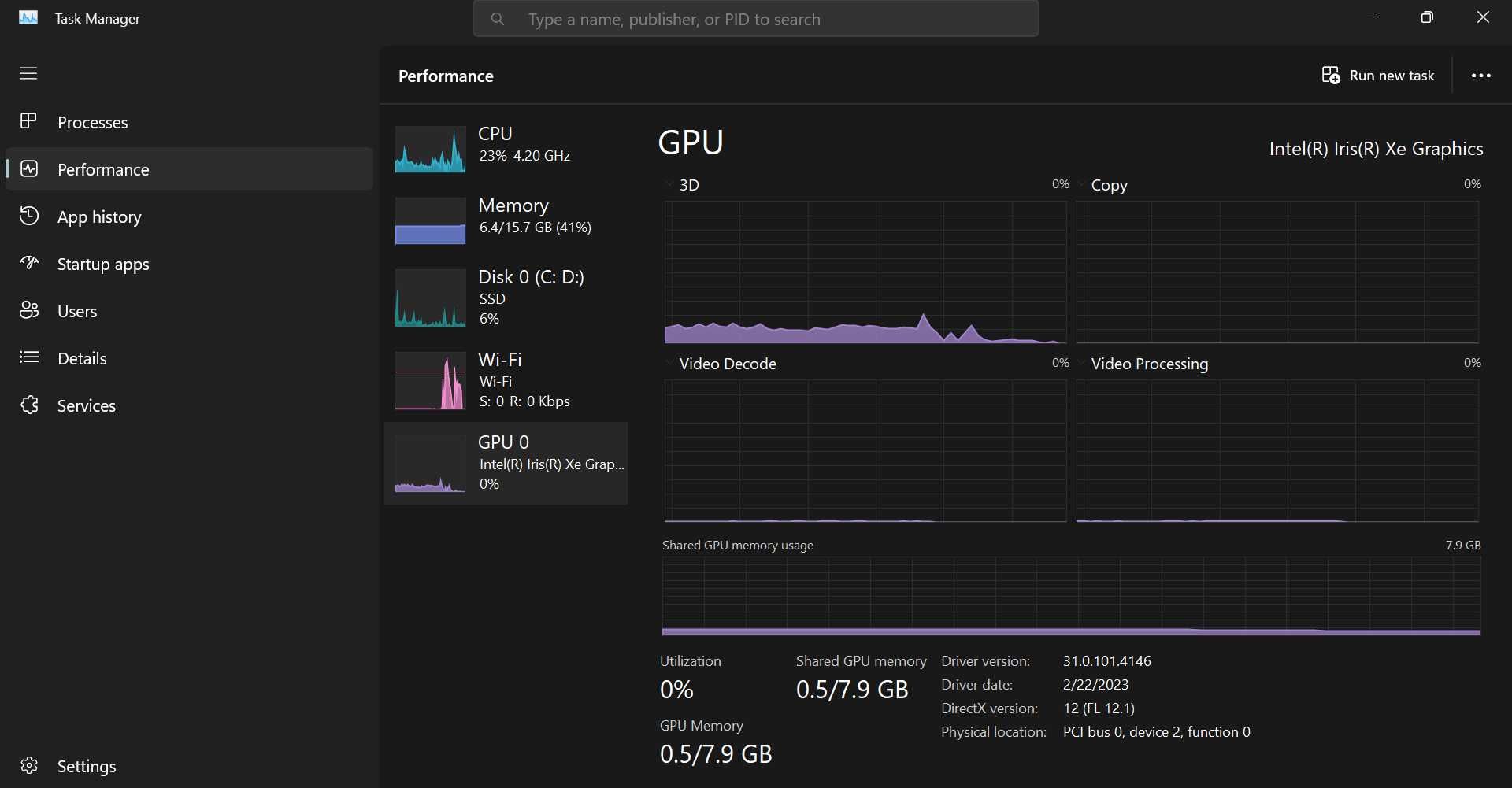Select the Memory mini graph thumbnail
This screenshot has width=1512, height=788.
[x=430, y=221]
